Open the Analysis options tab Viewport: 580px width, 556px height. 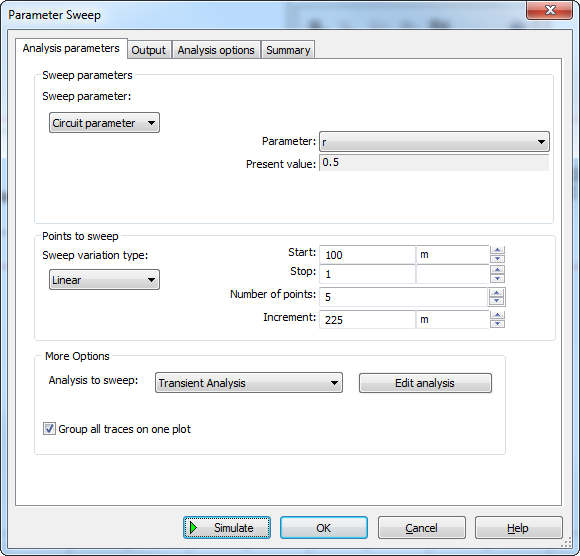coord(216,50)
